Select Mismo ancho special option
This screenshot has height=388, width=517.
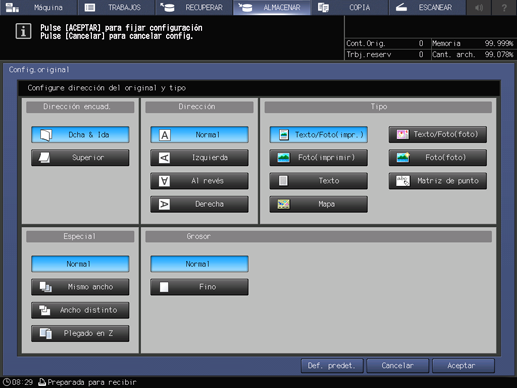pos(80,287)
